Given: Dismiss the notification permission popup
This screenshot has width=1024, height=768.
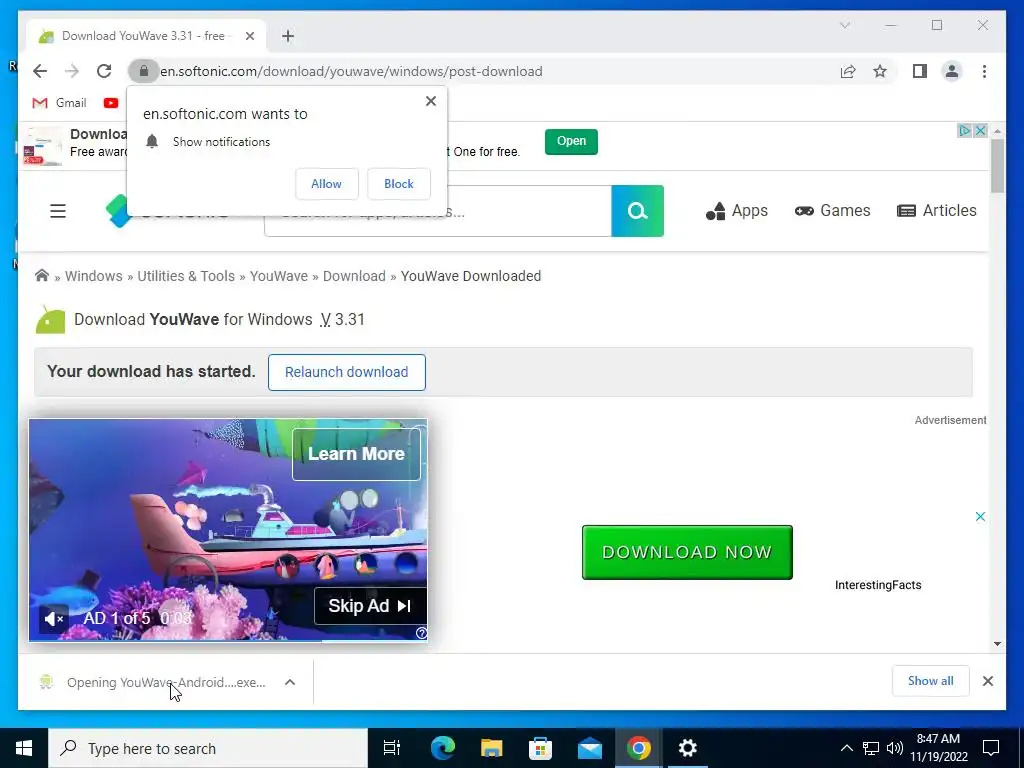Looking at the screenshot, I should (x=430, y=101).
